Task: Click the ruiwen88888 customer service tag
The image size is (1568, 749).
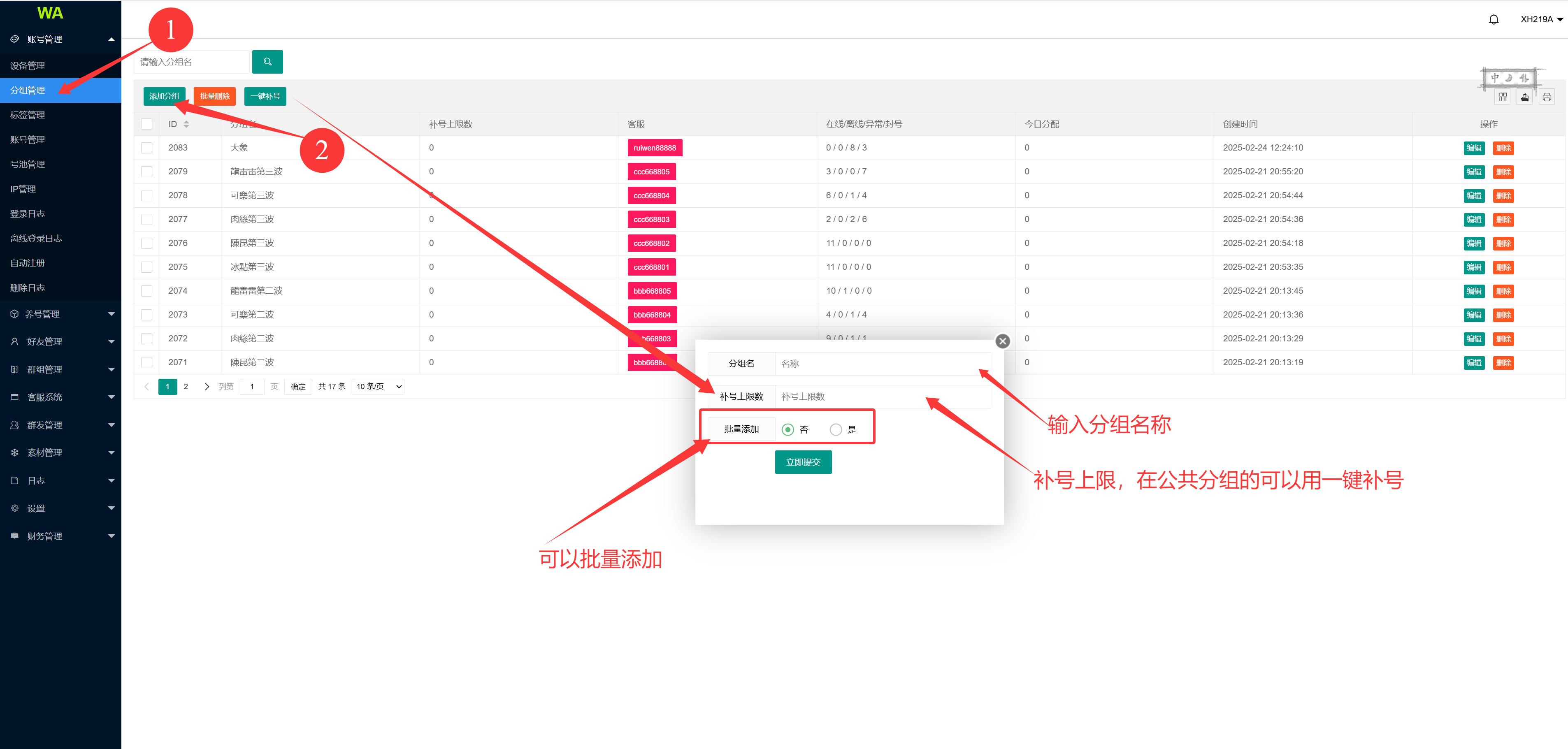Action: click(654, 148)
